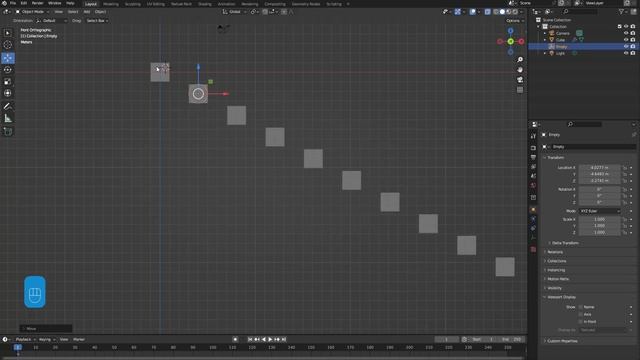The height and width of the screenshot is (360, 640).
Task: Toggle X-ray display in viewport header
Action: (x=487, y=12)
